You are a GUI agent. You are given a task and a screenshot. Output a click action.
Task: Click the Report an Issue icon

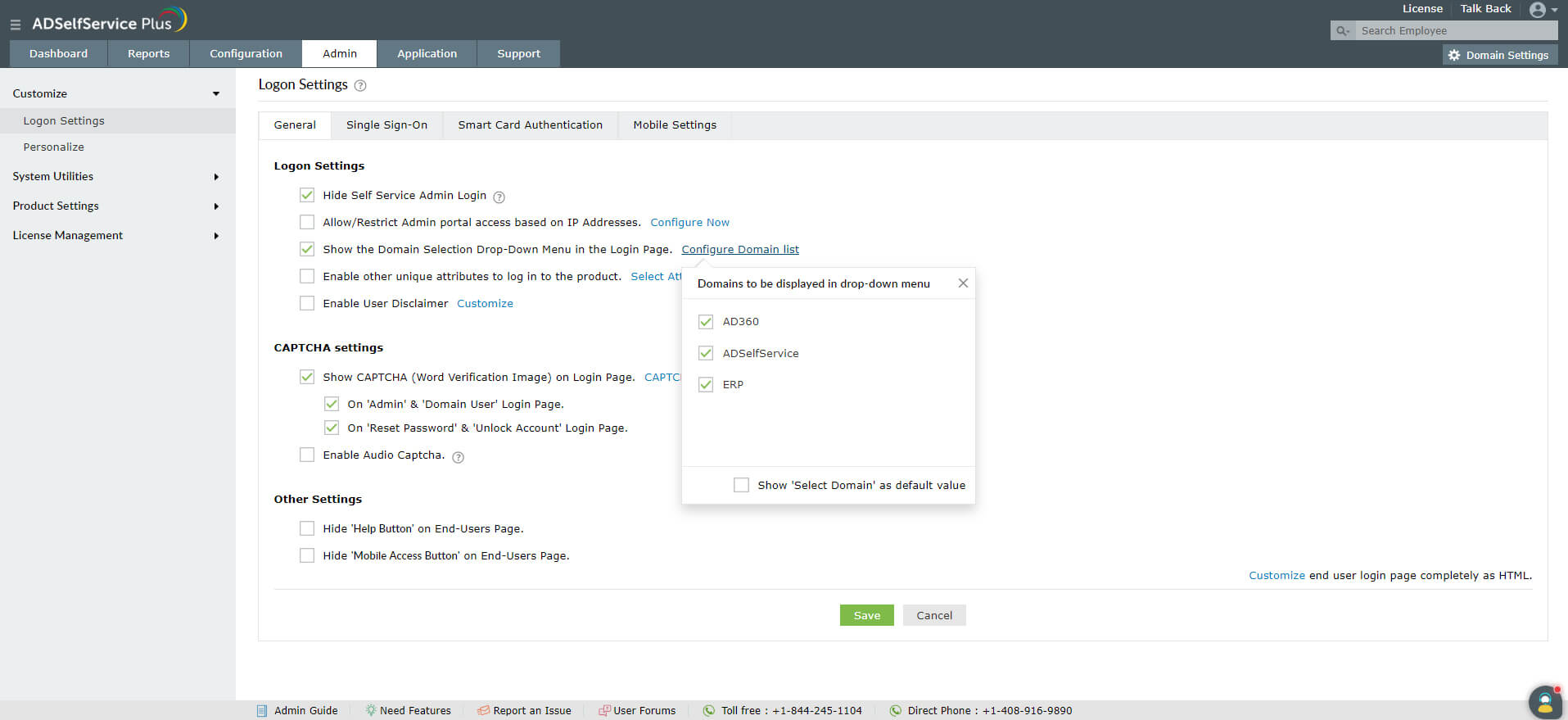(x=484, y=710)
